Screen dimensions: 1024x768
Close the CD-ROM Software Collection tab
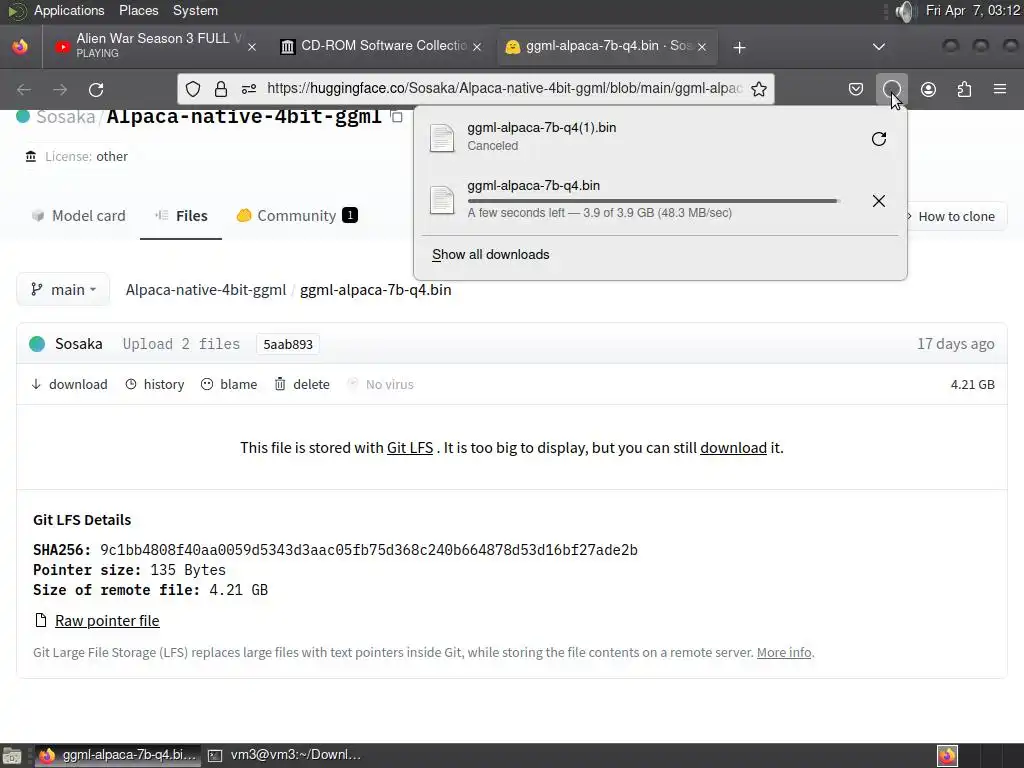coord(477,47)
